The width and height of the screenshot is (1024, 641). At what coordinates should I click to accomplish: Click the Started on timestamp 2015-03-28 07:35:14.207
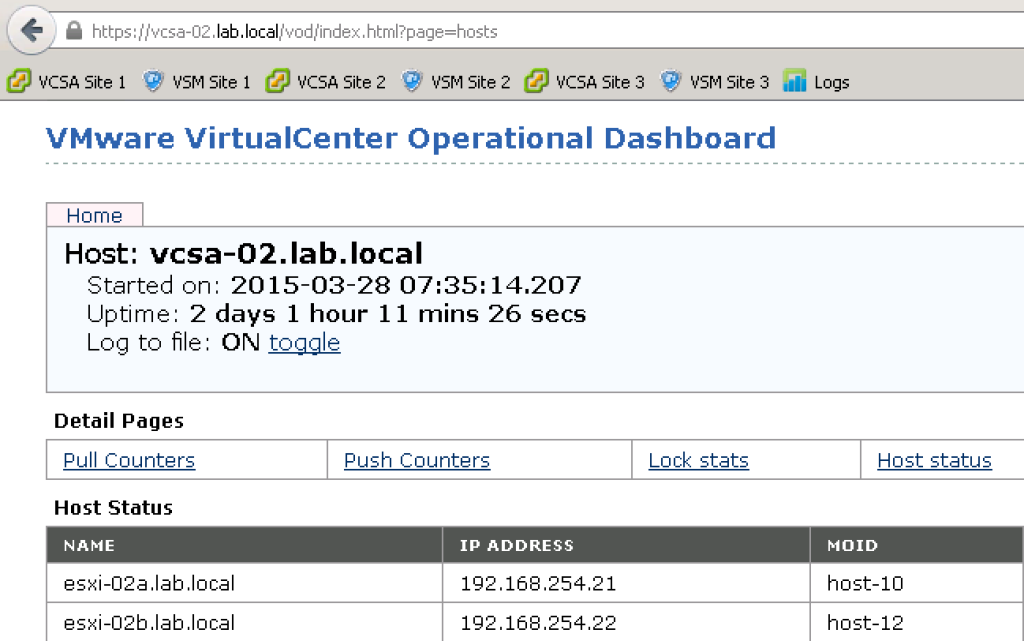pyautogui.click(x=406, y=285)
